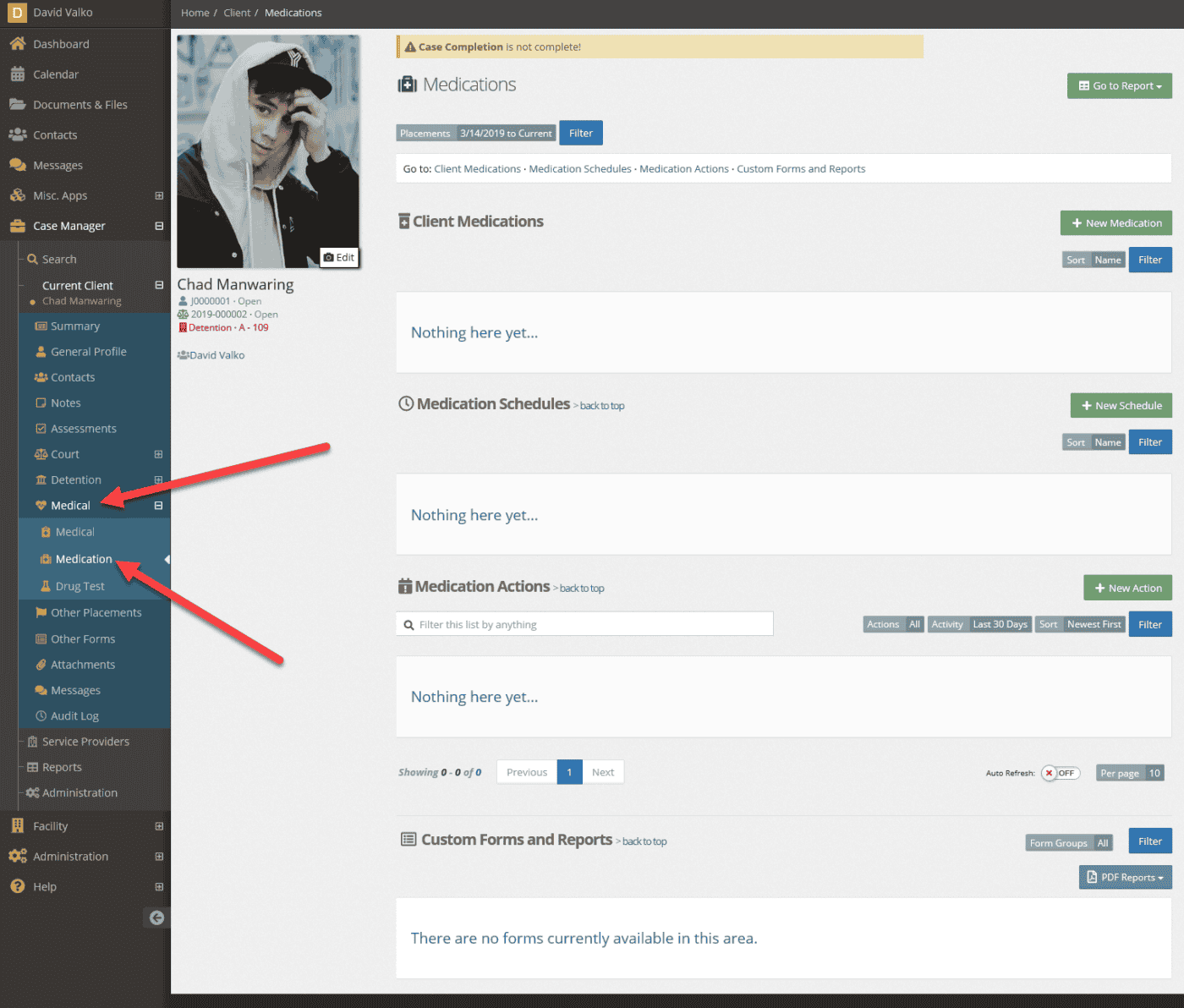Open the Calendar icon in sidebar
This screenshot has width=1184, height=1008.
(x=17, y=74)
